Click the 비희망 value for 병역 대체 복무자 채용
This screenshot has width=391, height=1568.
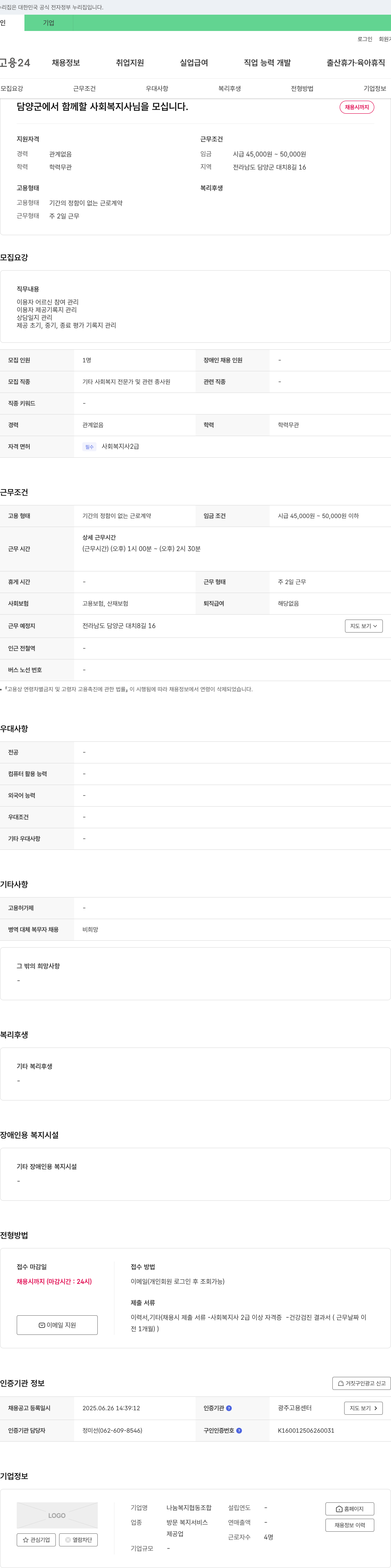point(90,929)
